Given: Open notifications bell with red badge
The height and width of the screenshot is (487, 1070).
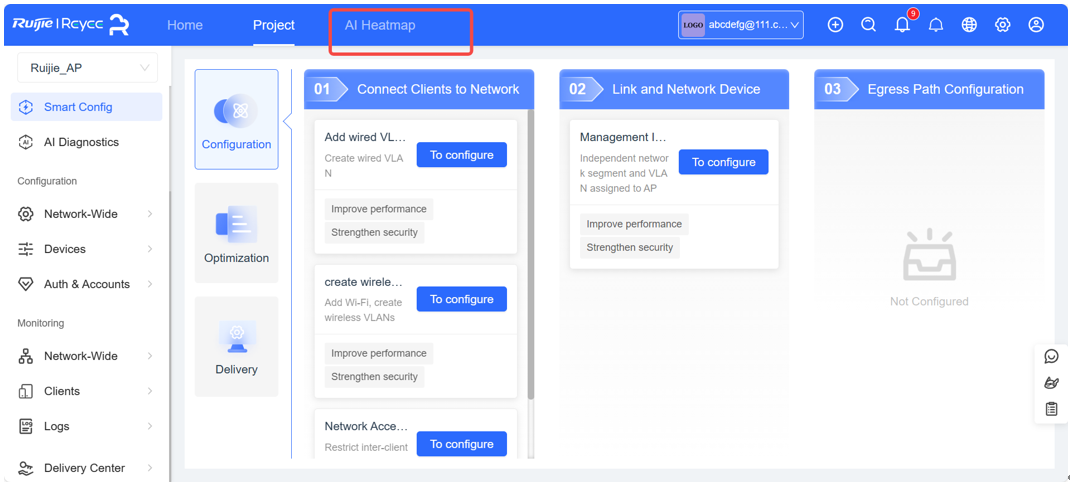Looking at the screenshot, I should point(903,25).
